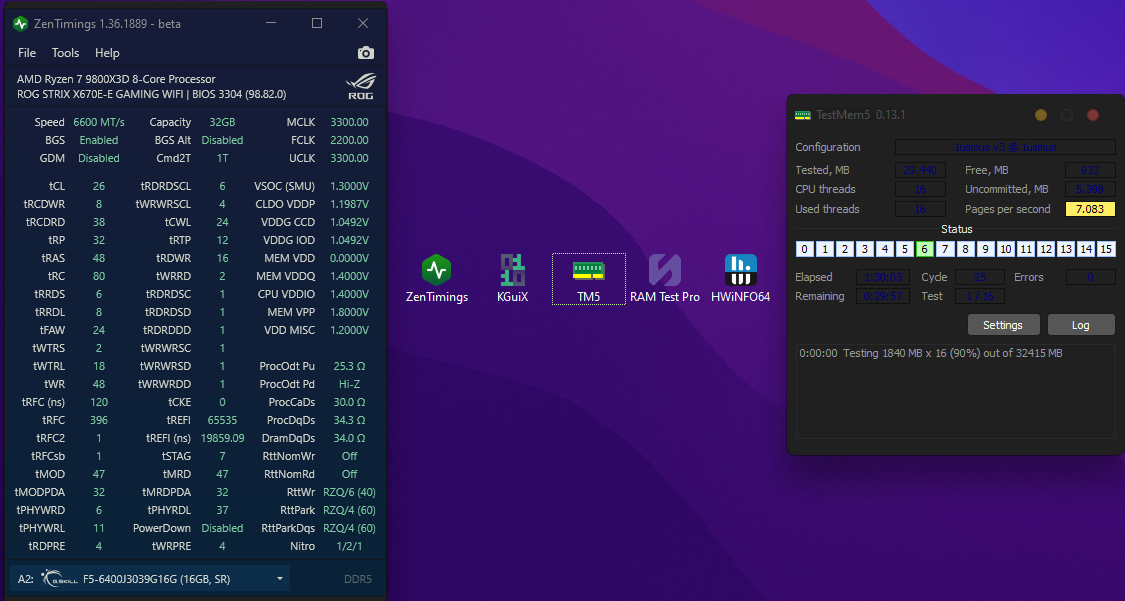Click G.Skill logo in module selector
The width and height of the screenshot is (1125, 601).
click(x=59, y=579)
